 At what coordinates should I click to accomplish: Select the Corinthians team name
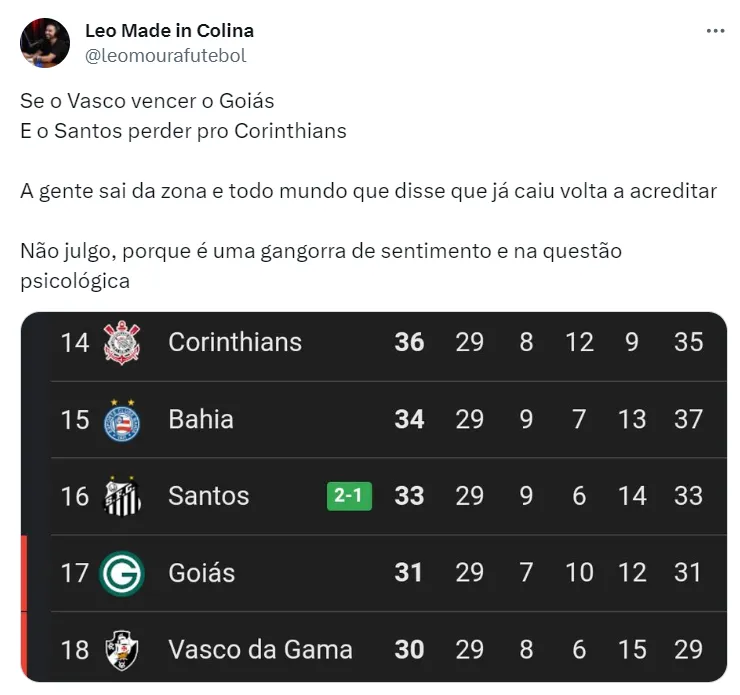coord(235,342)
